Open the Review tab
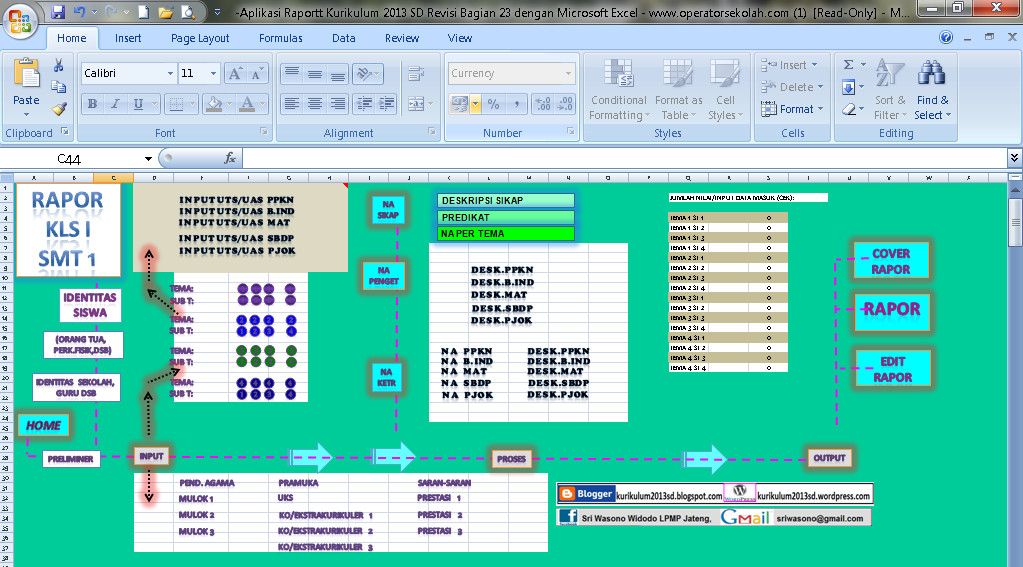Screen dimensions: 1023x567 tap(402, 38)
